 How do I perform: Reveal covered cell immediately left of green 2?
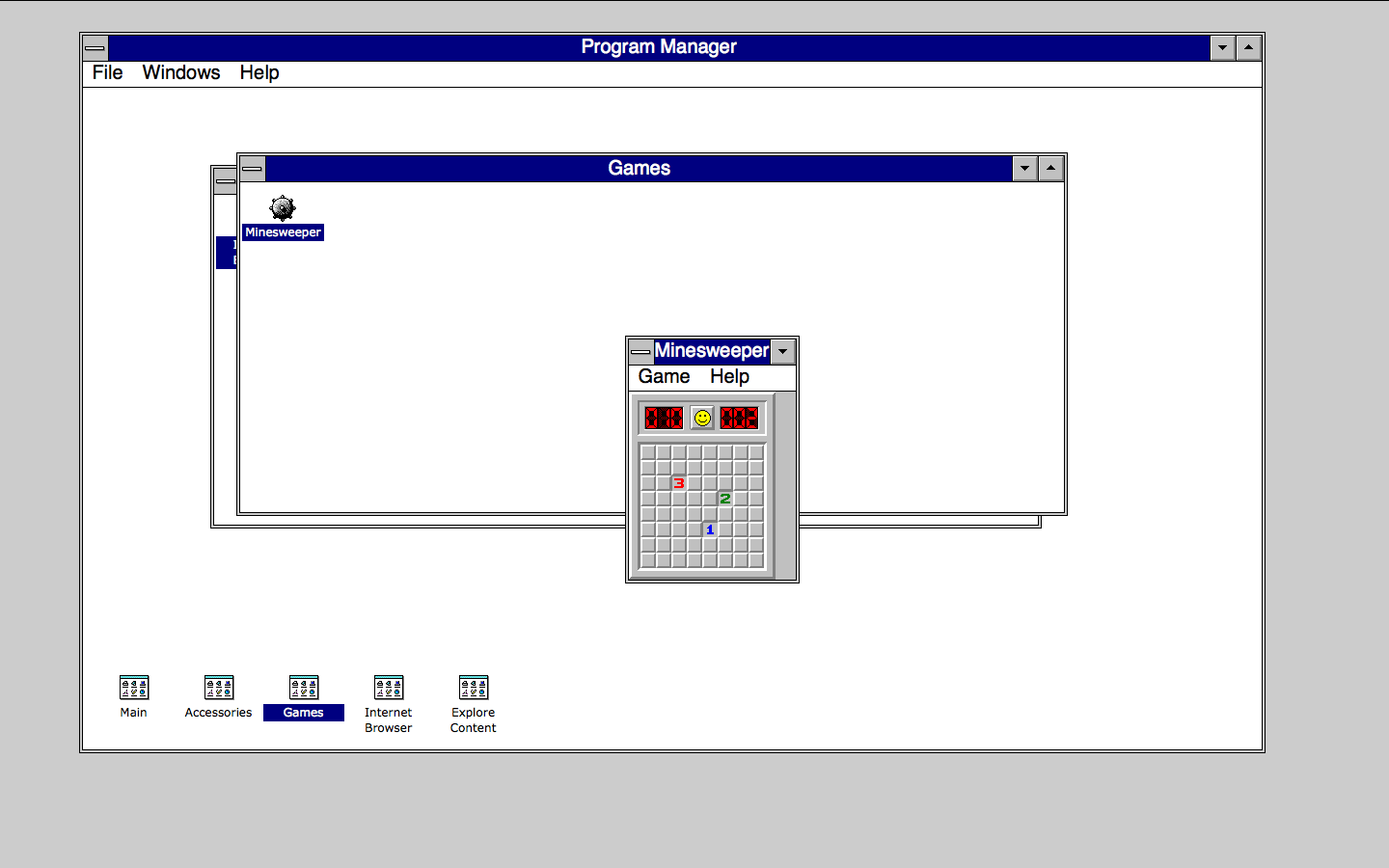(710, 499)
